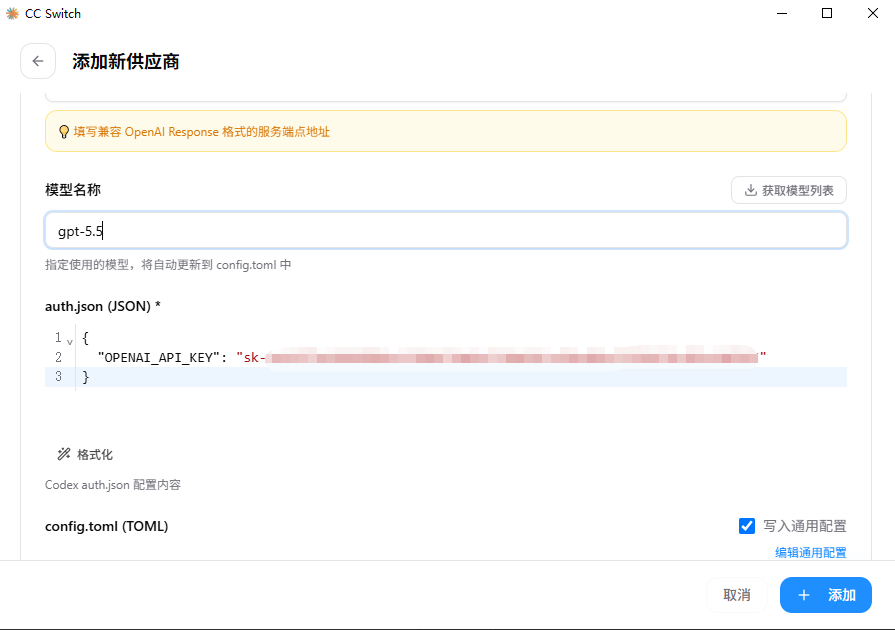The width and height of the screenshot is (895, 630).
Task: Go back using the arrow button
Action: coord(38,61)
